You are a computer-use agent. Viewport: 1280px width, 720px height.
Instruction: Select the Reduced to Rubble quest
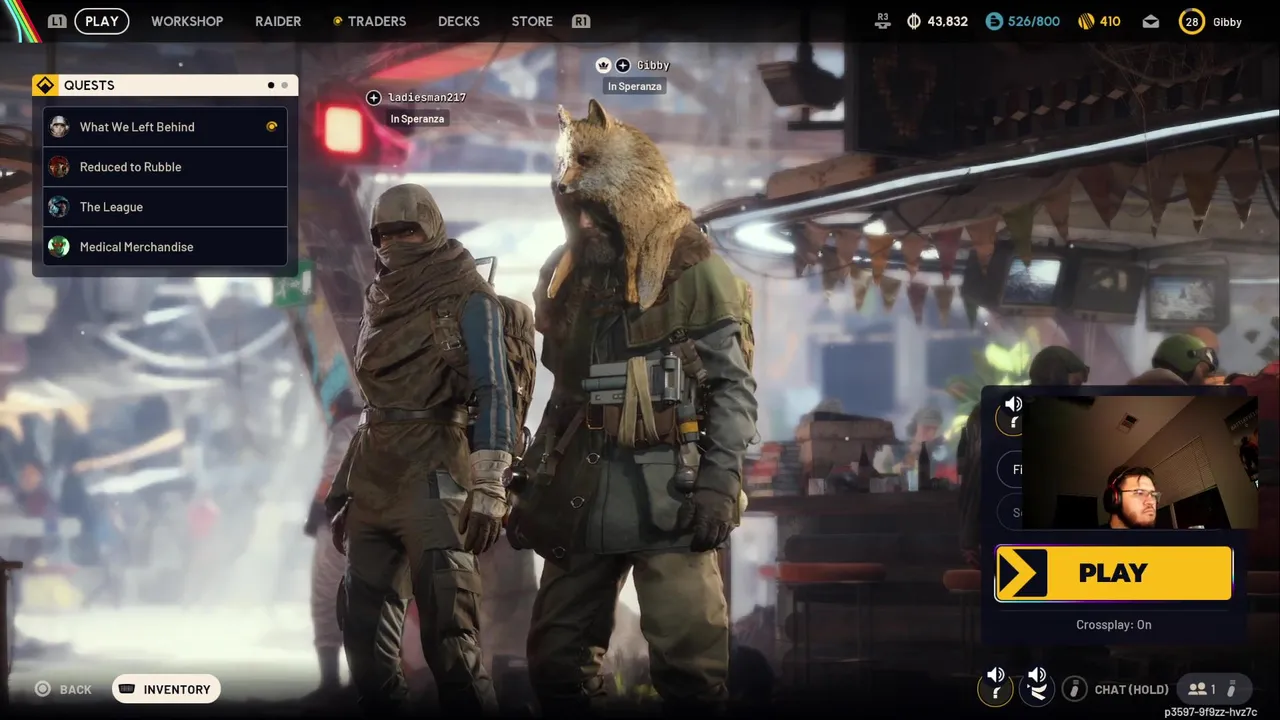(165, 167)
